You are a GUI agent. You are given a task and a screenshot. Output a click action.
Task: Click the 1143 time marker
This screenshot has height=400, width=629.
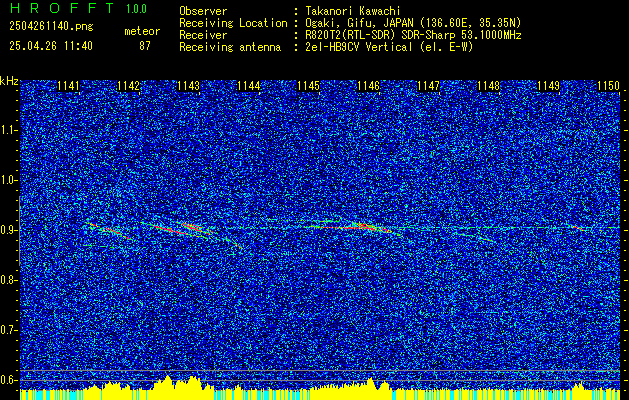click(x=188, y=86)
